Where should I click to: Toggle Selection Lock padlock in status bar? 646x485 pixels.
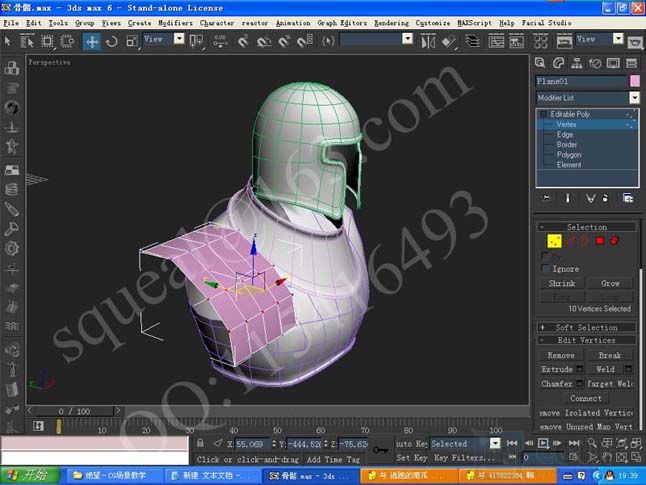click(200, 443)
